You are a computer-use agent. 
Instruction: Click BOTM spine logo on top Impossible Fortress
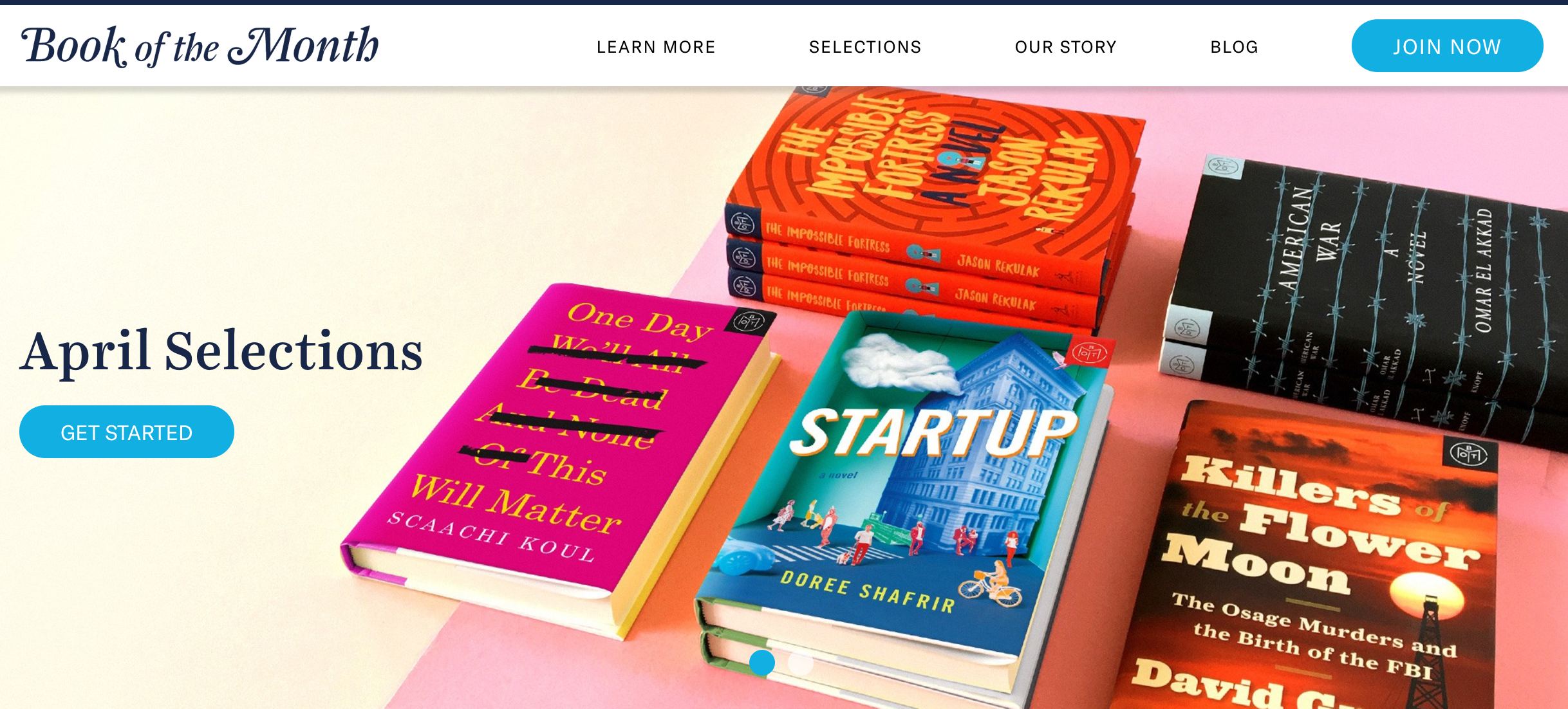743,222
